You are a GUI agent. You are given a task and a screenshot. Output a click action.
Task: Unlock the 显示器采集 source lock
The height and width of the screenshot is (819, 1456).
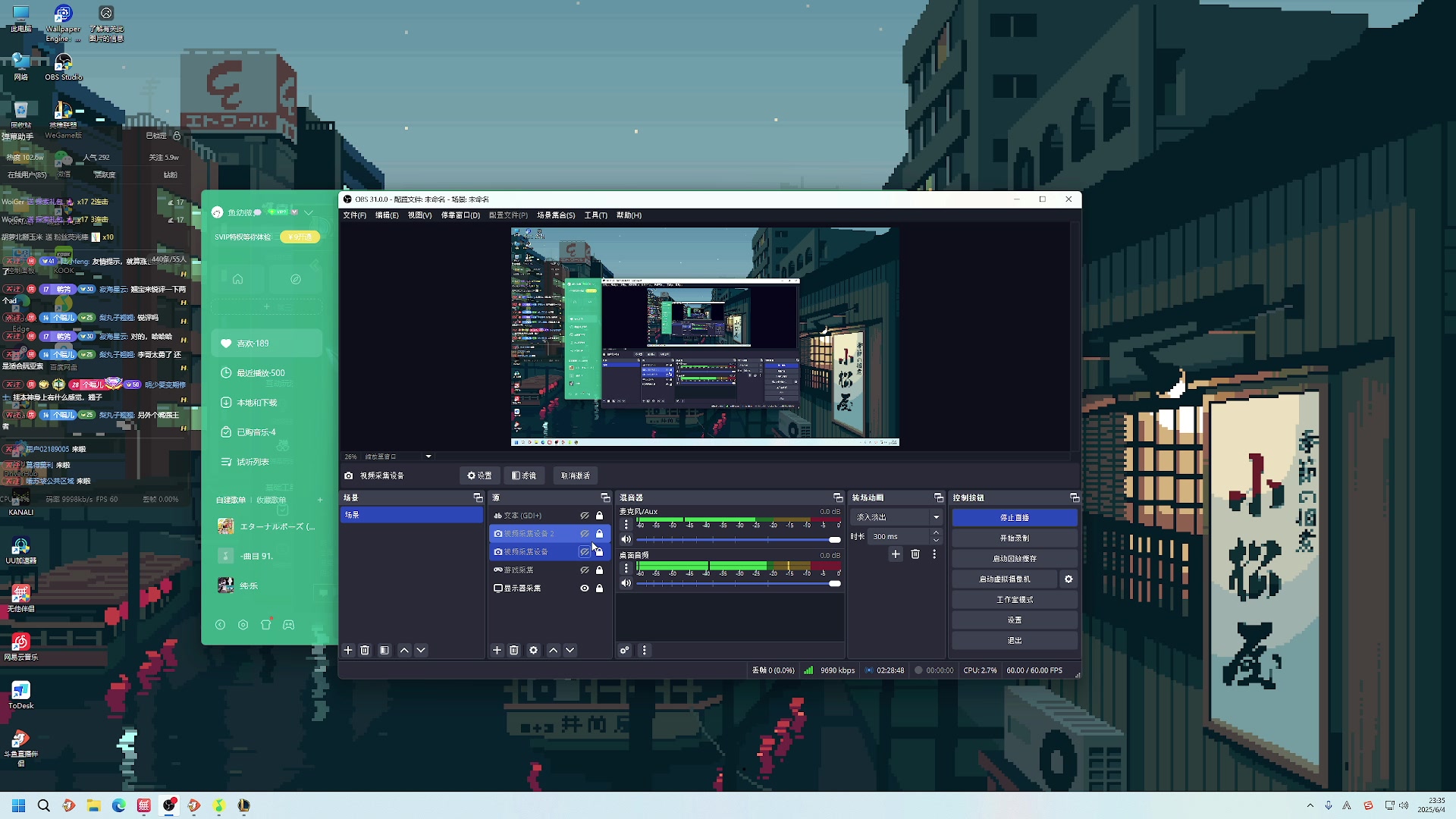point(599,588)
